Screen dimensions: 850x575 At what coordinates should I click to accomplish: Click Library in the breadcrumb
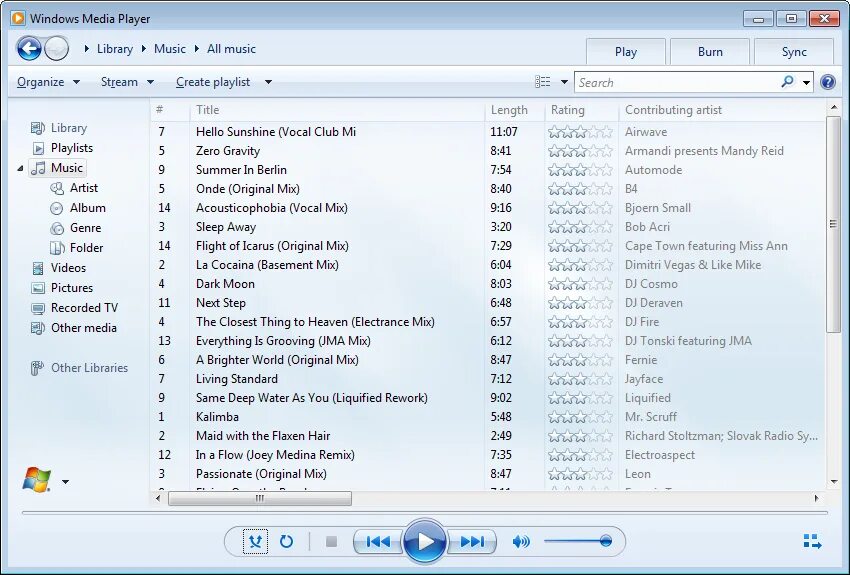click(x=114, y=49)
